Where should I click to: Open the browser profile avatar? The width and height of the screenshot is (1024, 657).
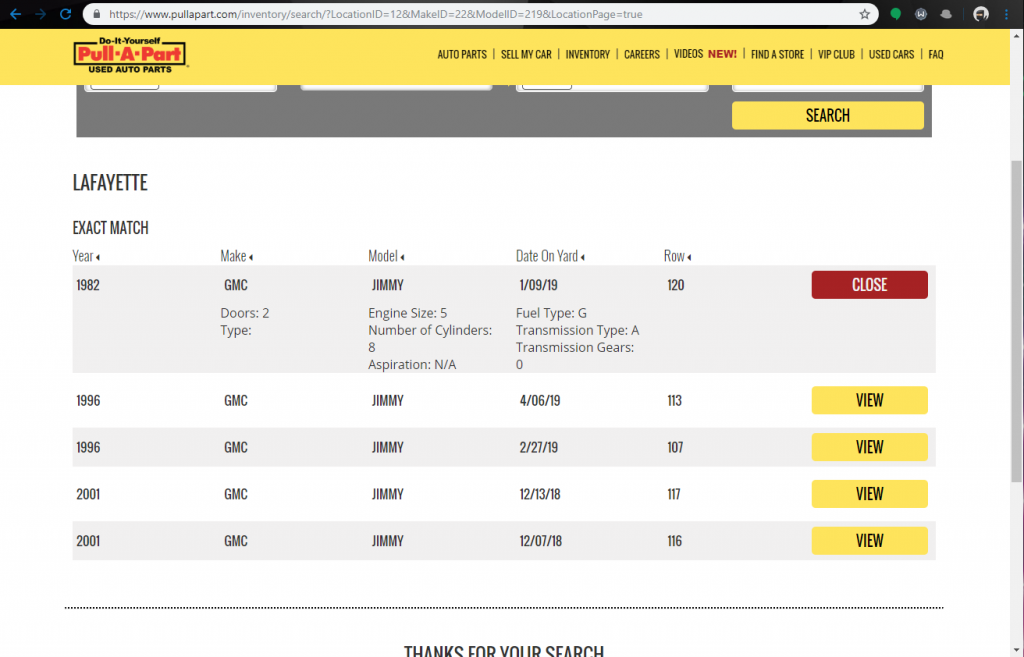981,14
